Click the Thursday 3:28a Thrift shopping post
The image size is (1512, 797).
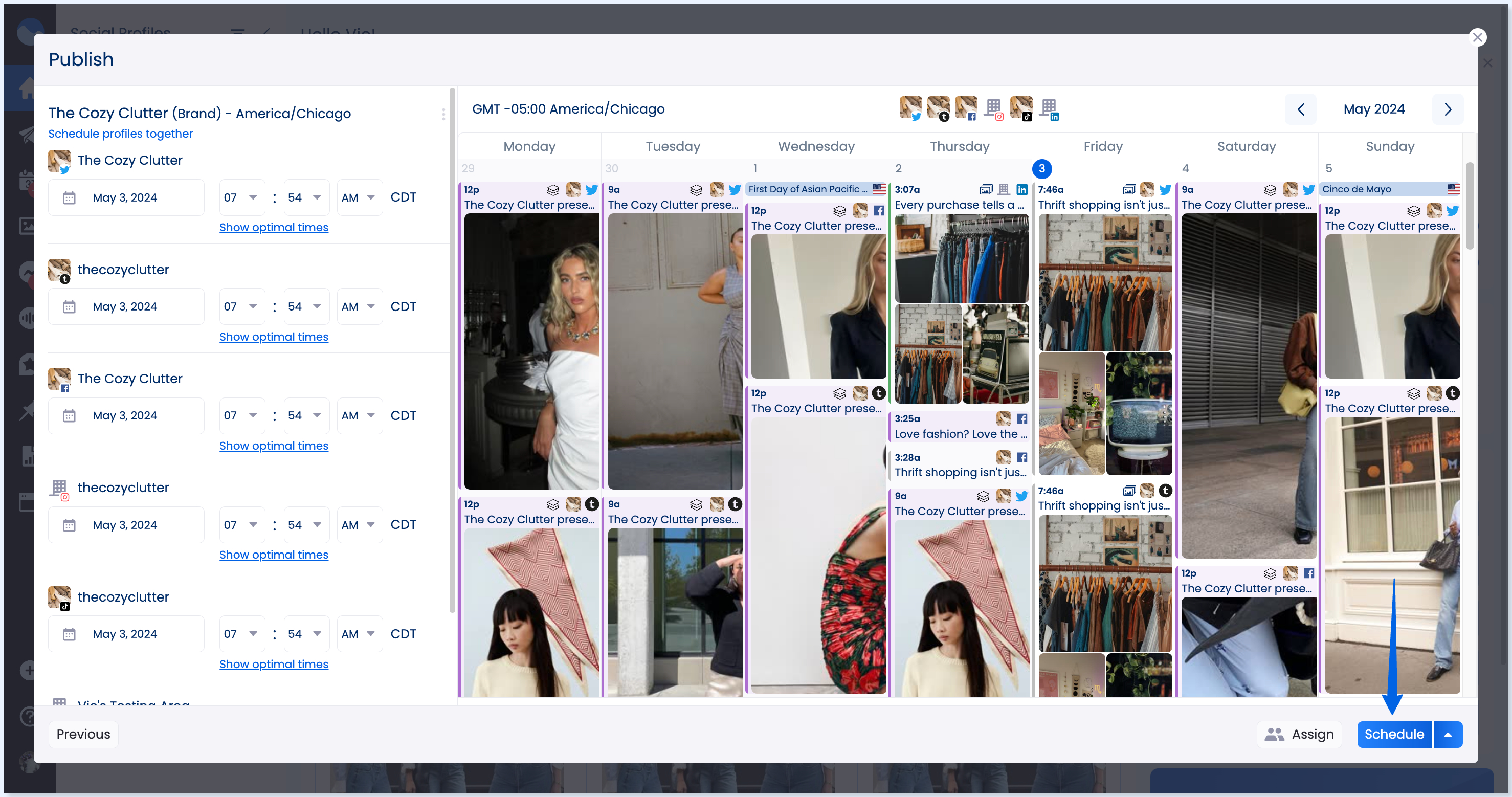click(961, 466)
